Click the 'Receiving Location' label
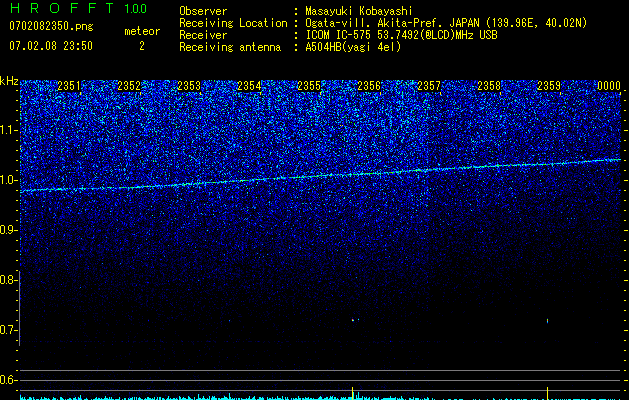Image resolution: width=629 pixels, height=400 pixels. coord(233,23)
